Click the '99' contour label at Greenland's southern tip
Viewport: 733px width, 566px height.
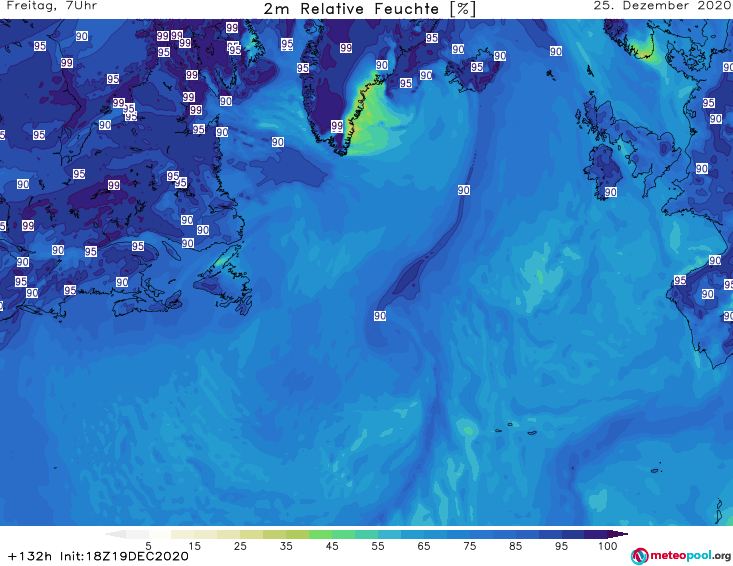pyautogui.click(x=337, y=126)
